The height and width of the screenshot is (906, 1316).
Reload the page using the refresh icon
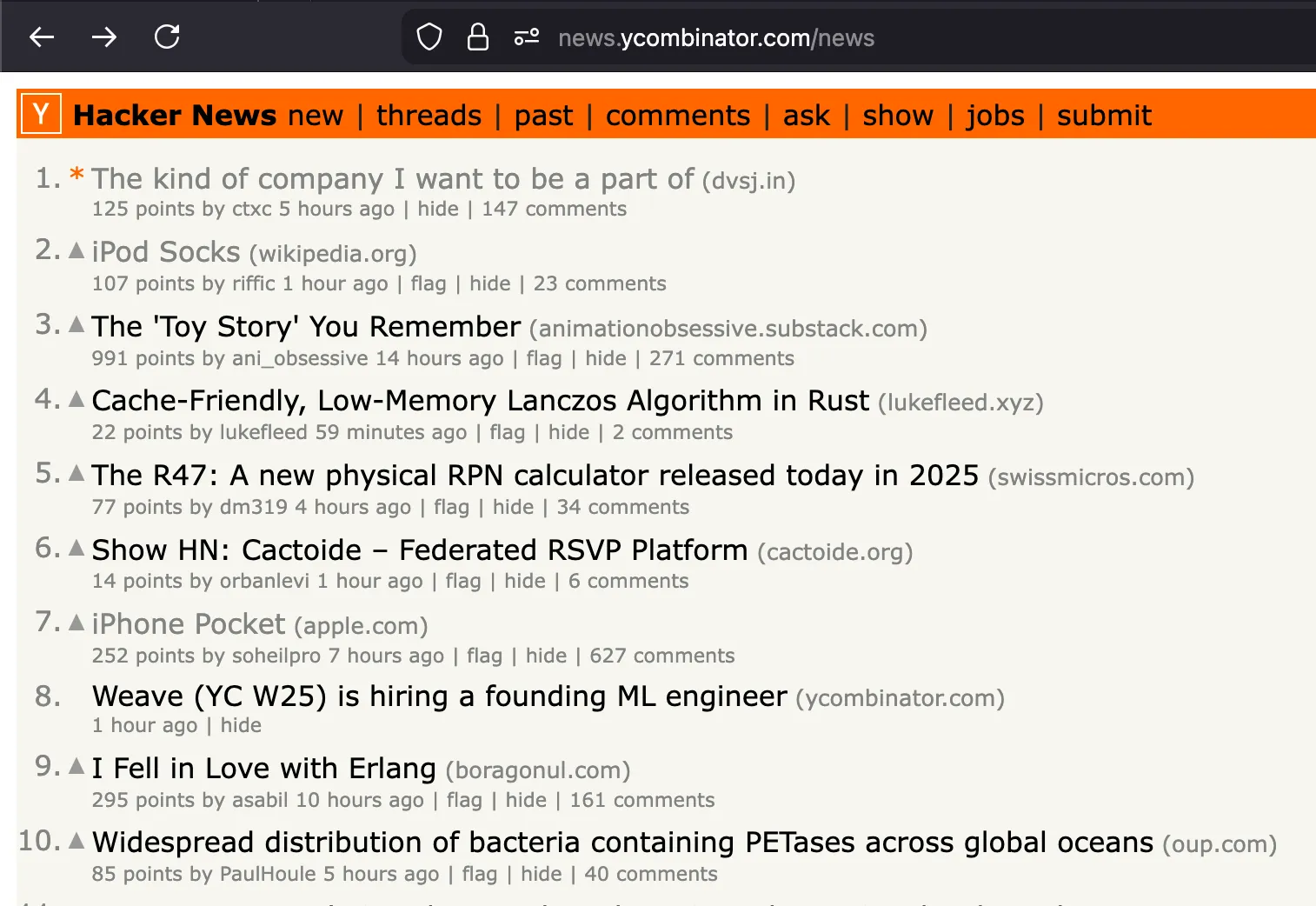[167, 37]
